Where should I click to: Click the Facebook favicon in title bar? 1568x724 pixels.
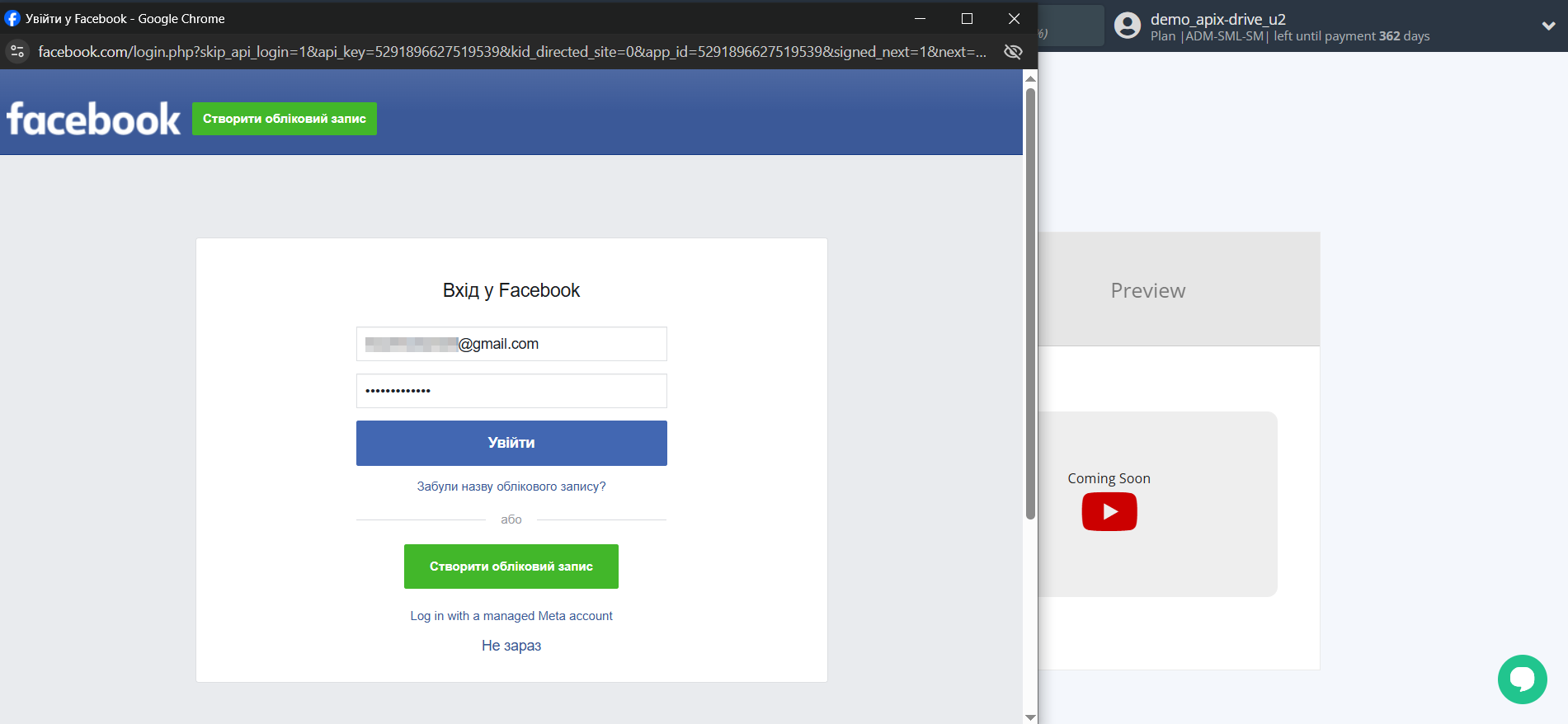click(x=12, y=18)
